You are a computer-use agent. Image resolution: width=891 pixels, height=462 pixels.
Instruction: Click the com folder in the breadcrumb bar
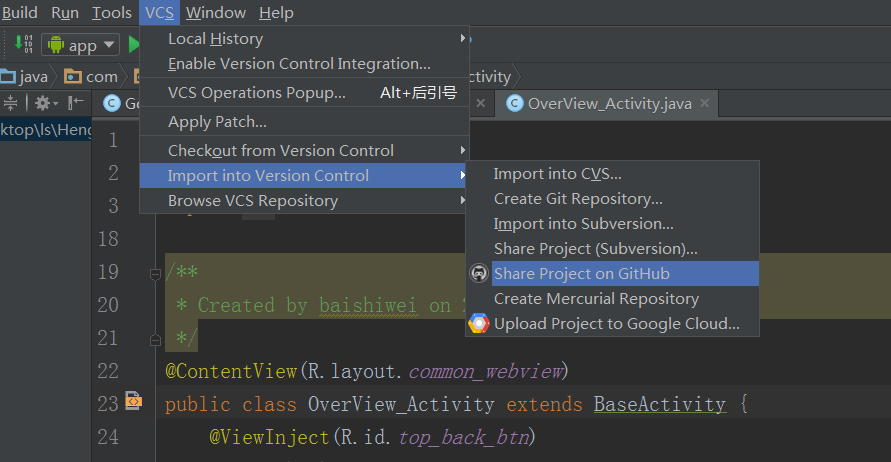point(91,76)
